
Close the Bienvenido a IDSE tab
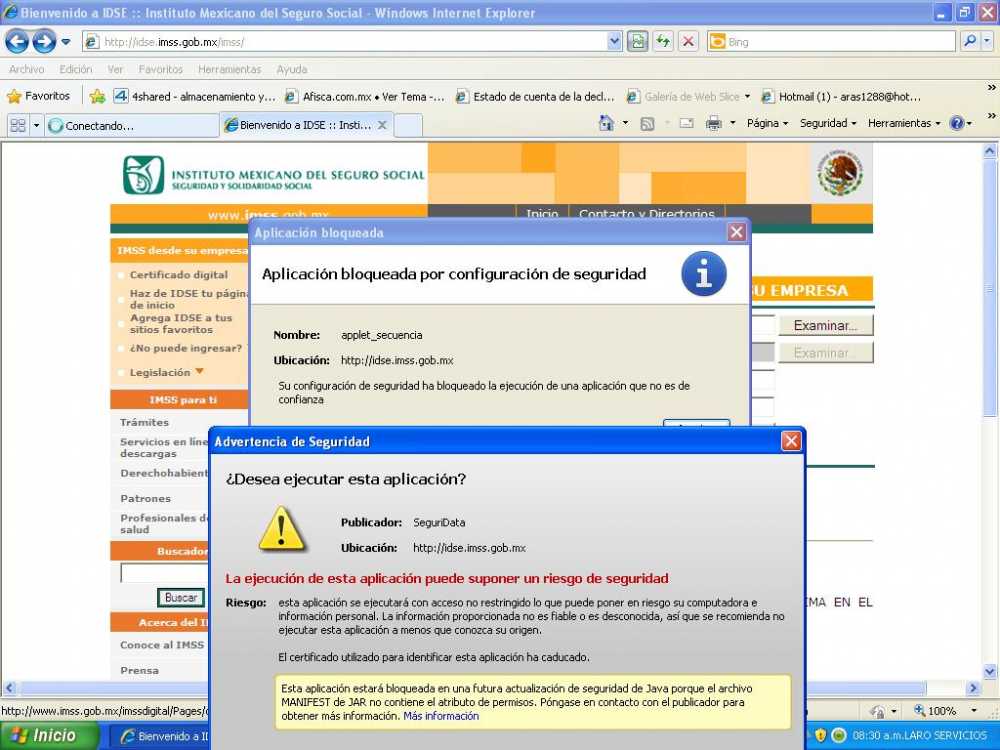tap(382, 125)
